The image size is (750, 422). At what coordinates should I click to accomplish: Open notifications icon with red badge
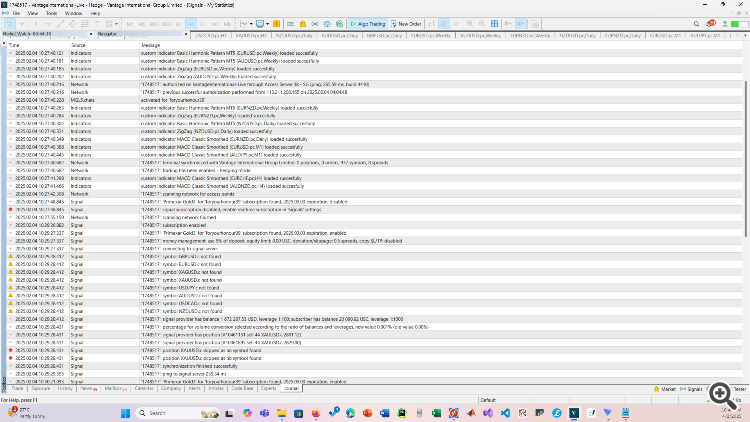tap(711, 23)
